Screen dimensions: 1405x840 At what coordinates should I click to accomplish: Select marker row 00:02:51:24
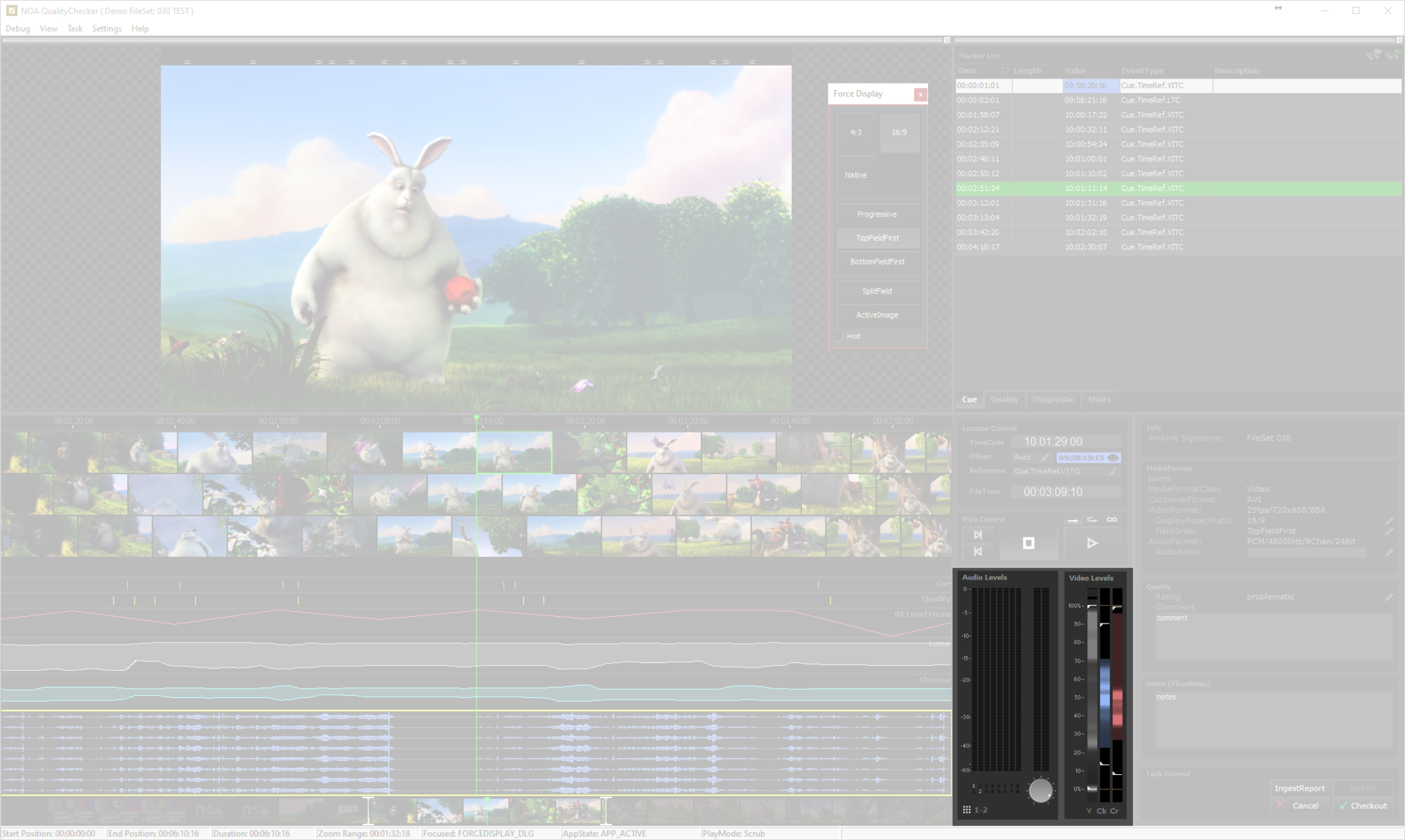1178,188
